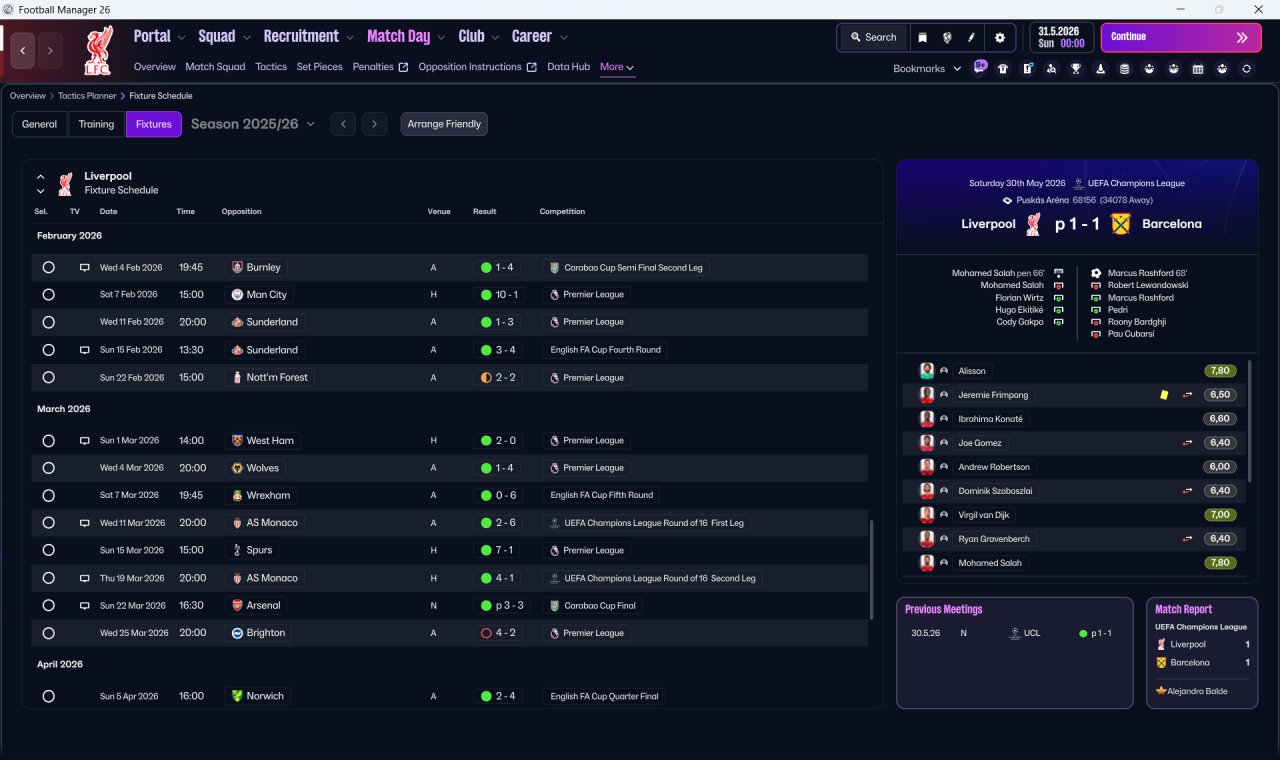The image size is (1280, 760).
Task: Select the radio button for Arsenal fixture
Action: click(x=48, y=606)
